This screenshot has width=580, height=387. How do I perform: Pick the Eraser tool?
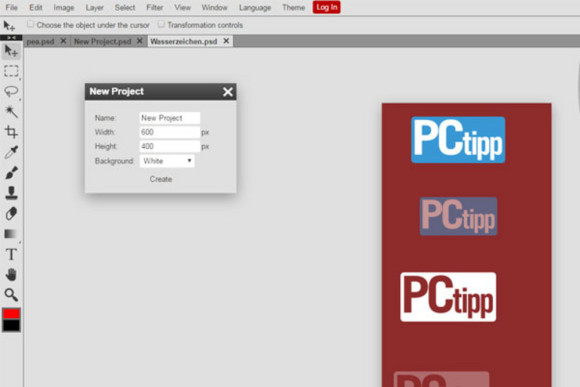[x=11, y=213]
